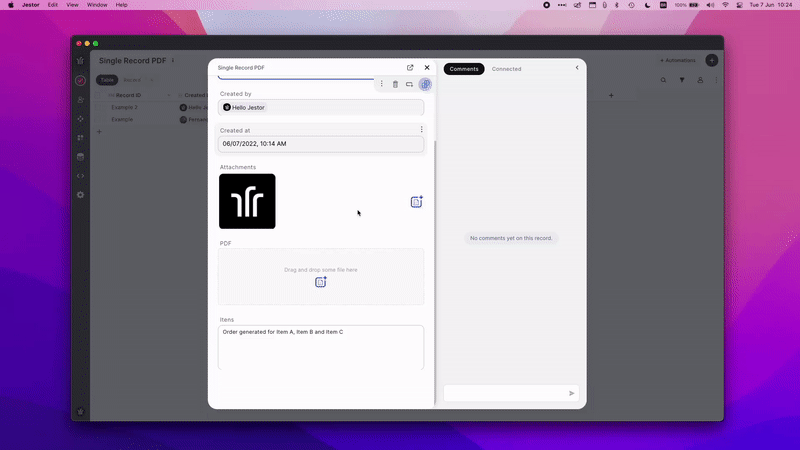Delete record using the trash icon
The width and height of the screenshot is (800, 450).
click(395, 84)
